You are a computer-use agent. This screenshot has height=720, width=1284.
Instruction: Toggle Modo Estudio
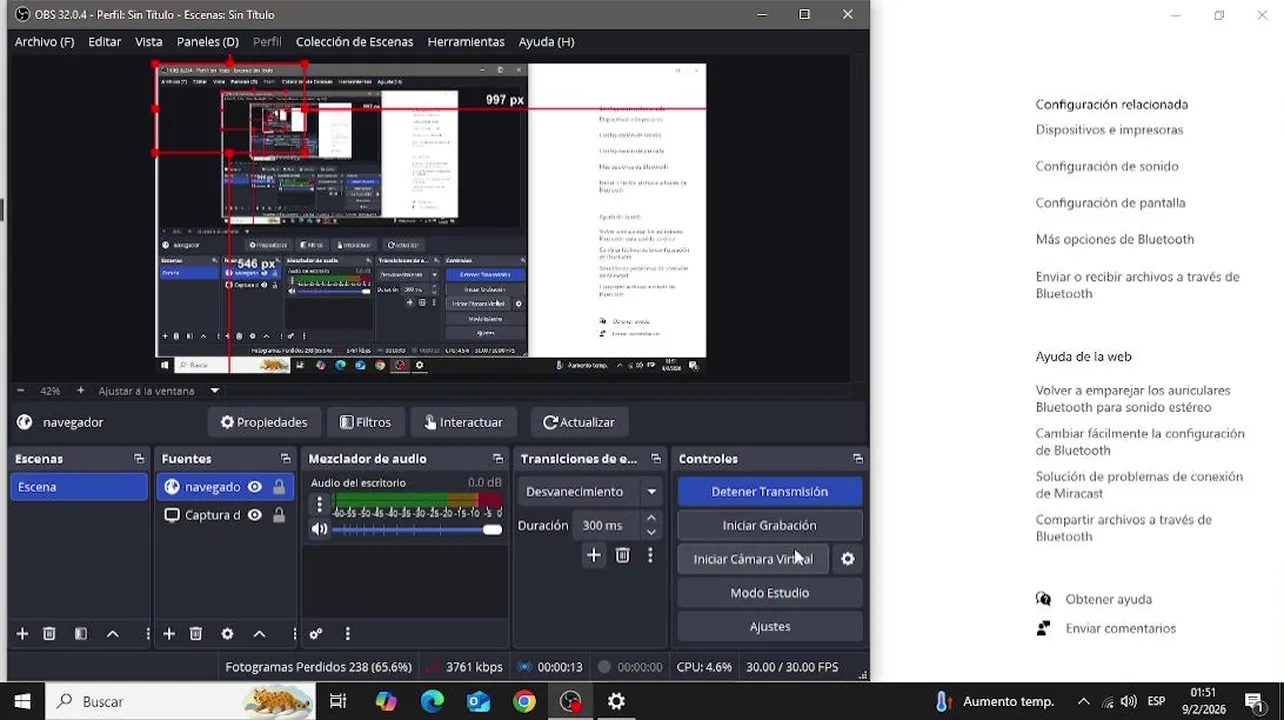pyautogui.click(x=769, y=593)
